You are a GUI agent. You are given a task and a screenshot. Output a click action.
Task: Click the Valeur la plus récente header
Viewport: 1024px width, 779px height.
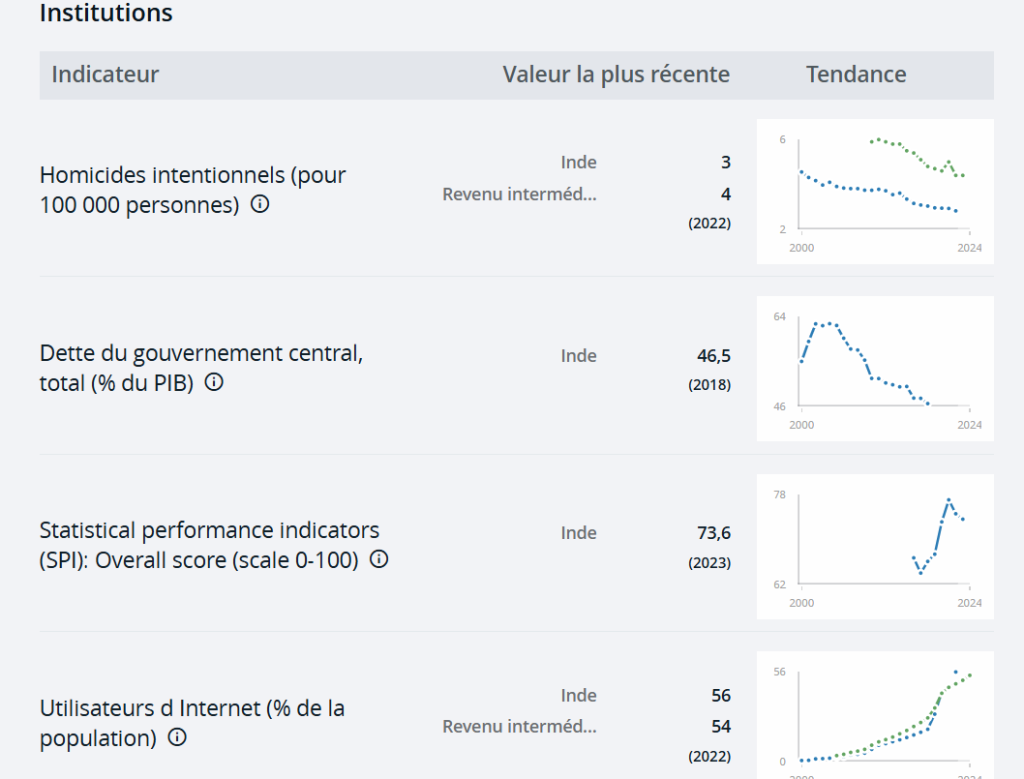coord(616,74)
